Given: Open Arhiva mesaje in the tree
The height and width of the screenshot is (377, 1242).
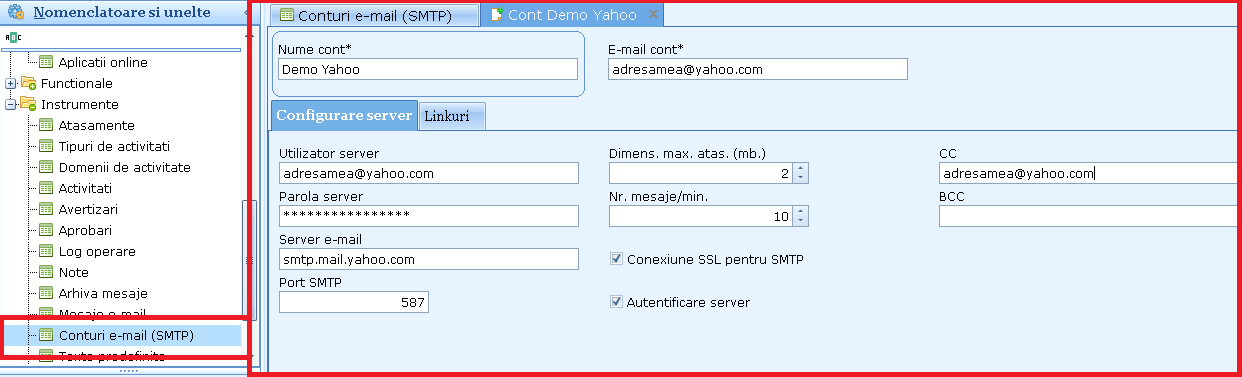Looking at the screenshot, I should (x=103, y=293).
